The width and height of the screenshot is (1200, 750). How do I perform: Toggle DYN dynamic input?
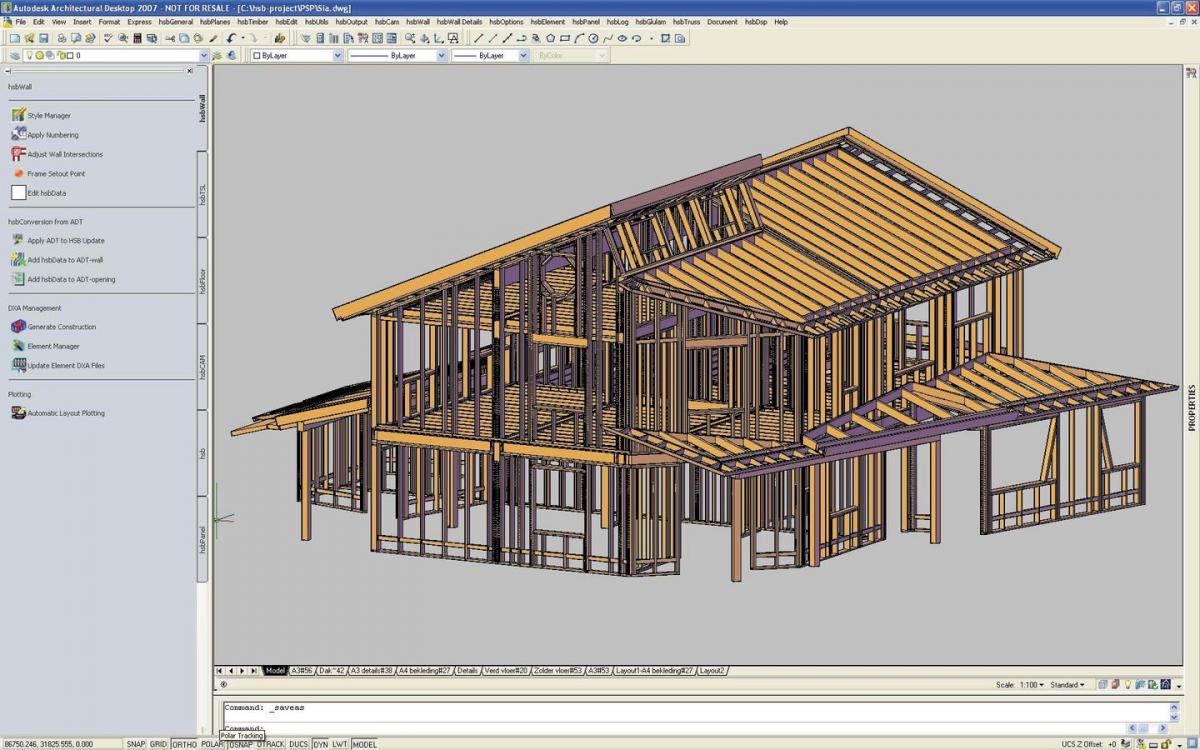(x=320, y=744)
